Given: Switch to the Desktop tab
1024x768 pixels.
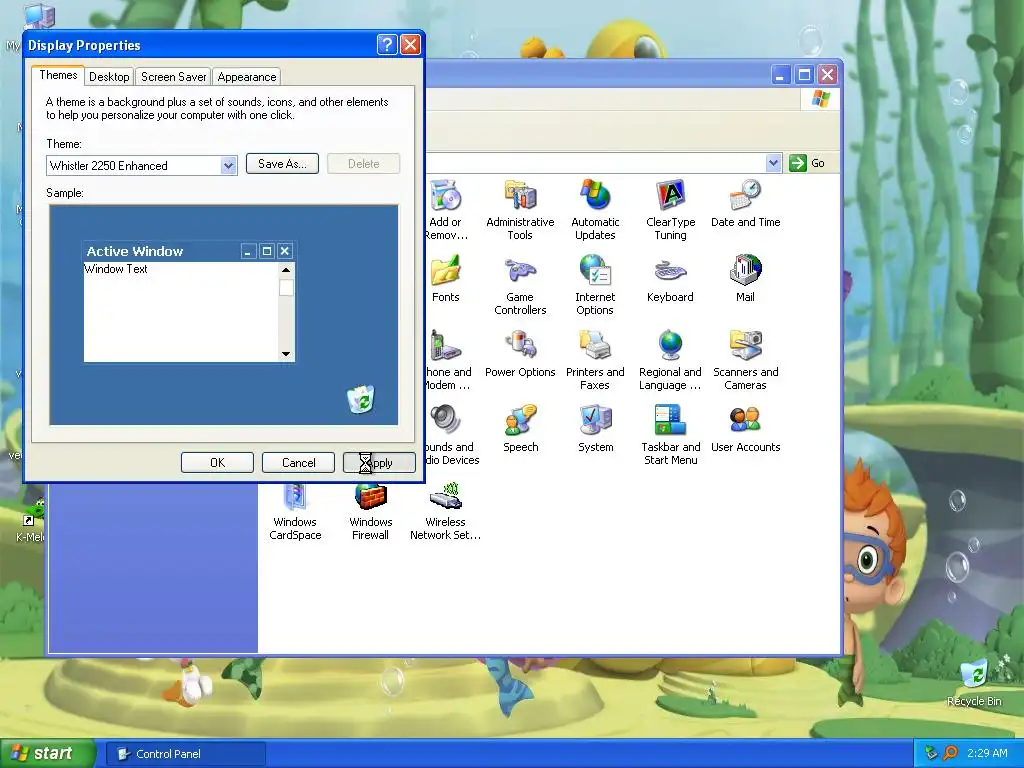Looking at the screenshot, I should point(109,77).
